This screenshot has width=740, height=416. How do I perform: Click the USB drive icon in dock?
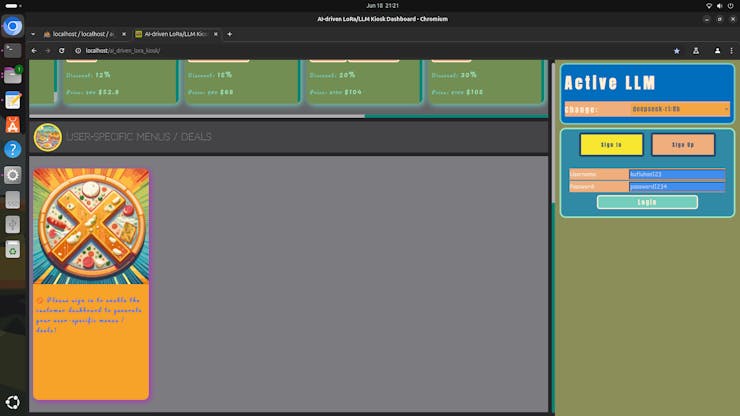[13, 224]
